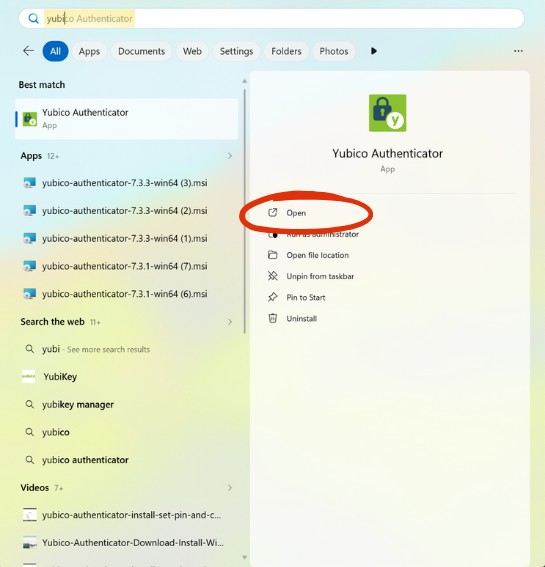
Task: Click the Yubico Authenticator icon in Best match
Action: click(x=30, y=119)
